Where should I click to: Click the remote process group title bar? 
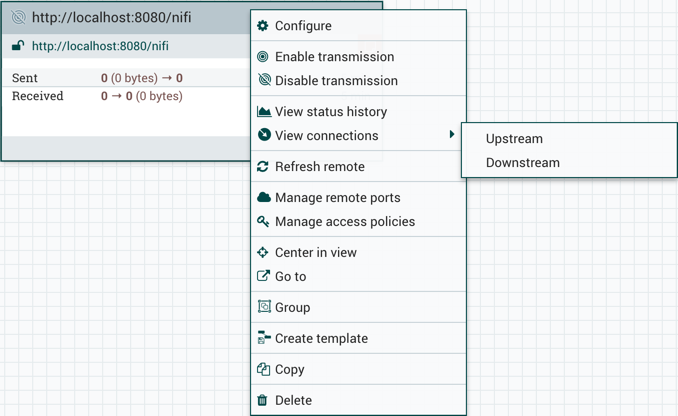130,18
